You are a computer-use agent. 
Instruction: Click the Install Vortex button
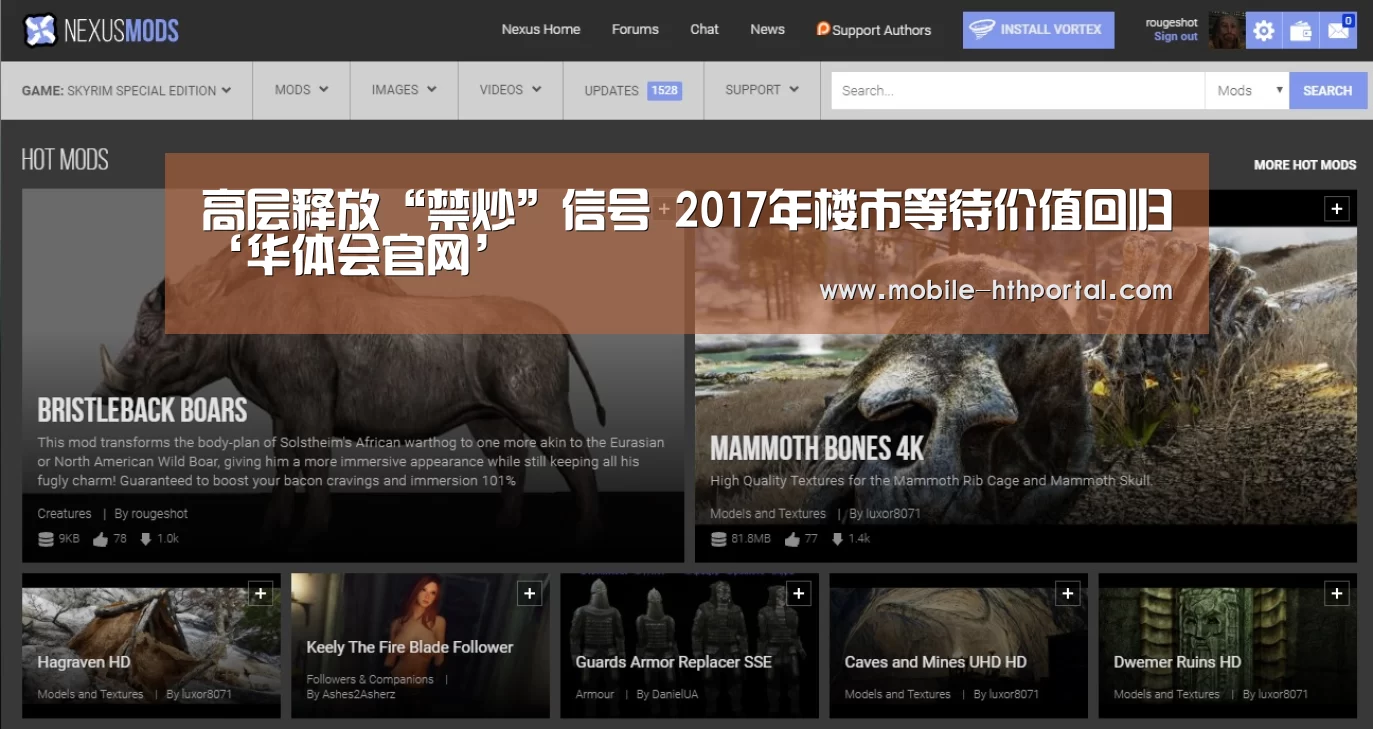coord(1036,30)
